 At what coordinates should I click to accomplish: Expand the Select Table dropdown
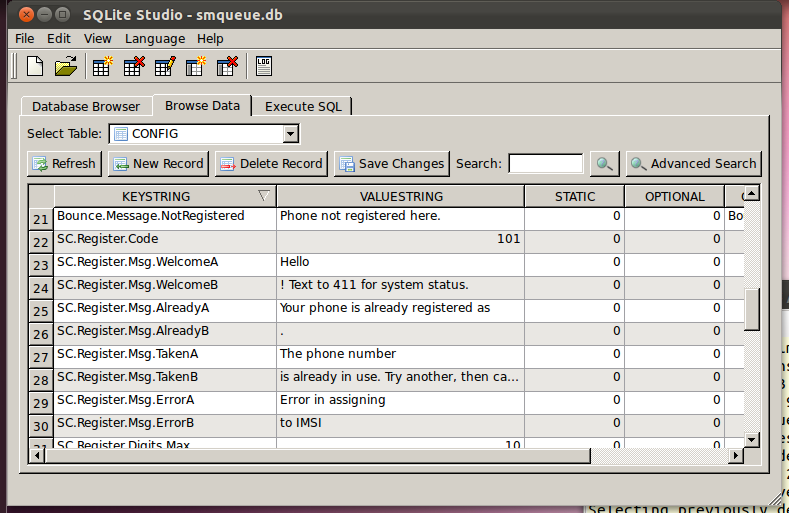290,133
